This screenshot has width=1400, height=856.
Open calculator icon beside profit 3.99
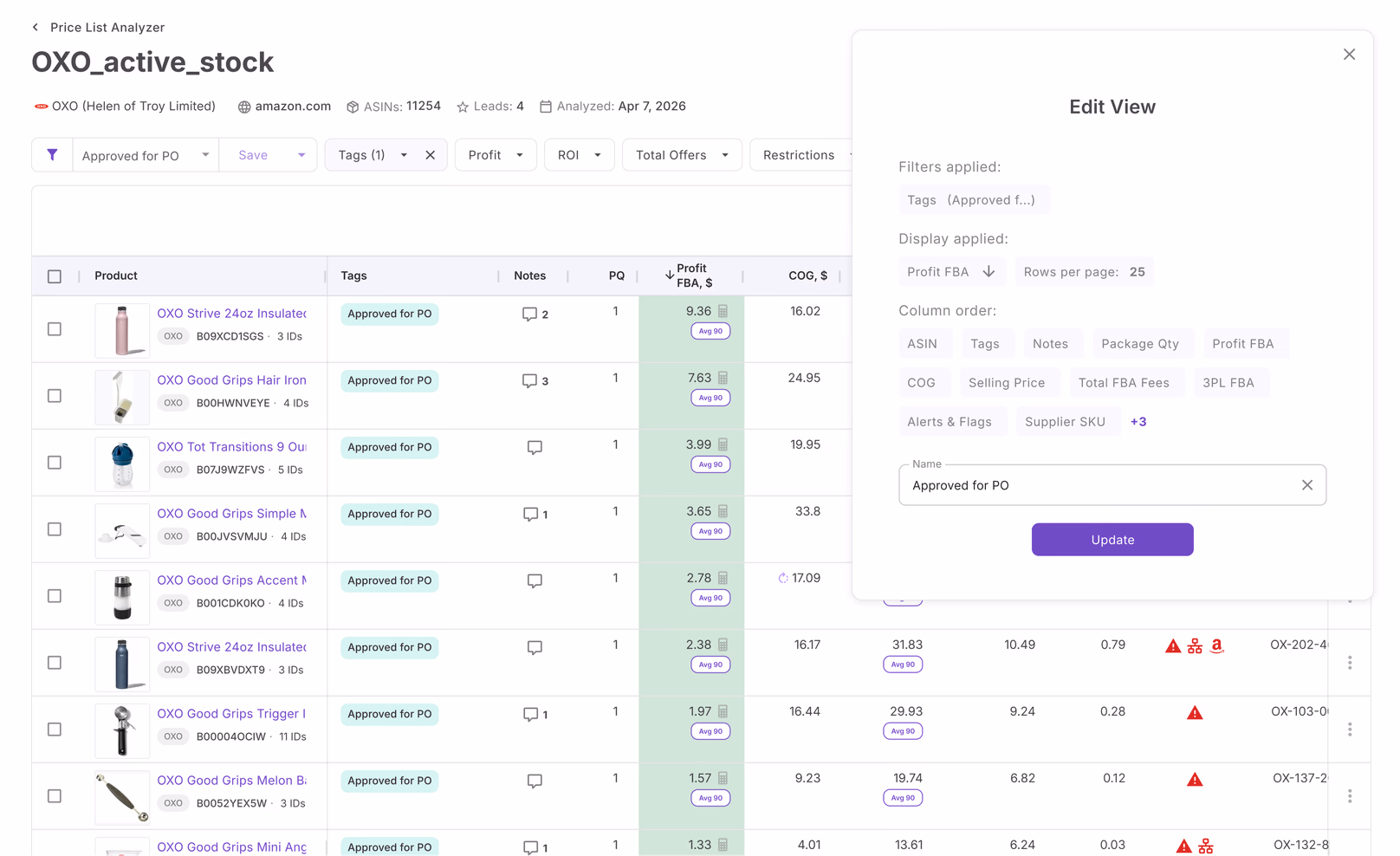click(723, 444)
